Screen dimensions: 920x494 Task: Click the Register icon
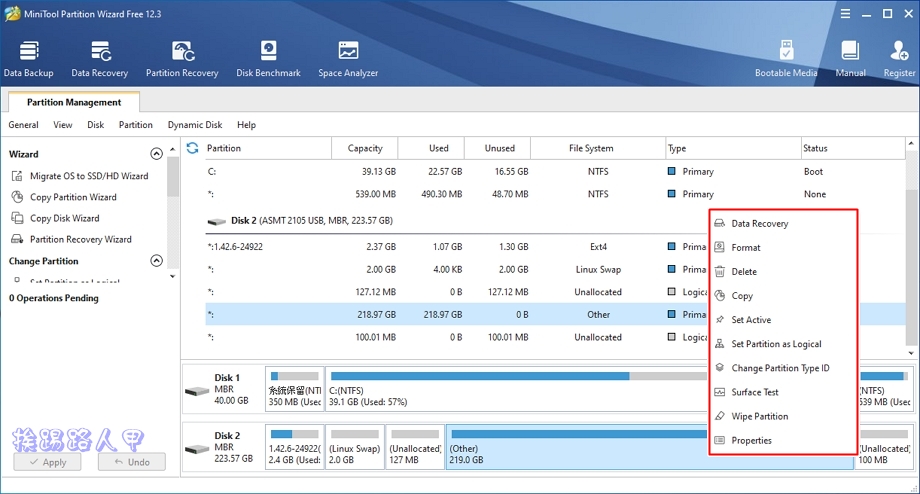click(x=899, y=59)
